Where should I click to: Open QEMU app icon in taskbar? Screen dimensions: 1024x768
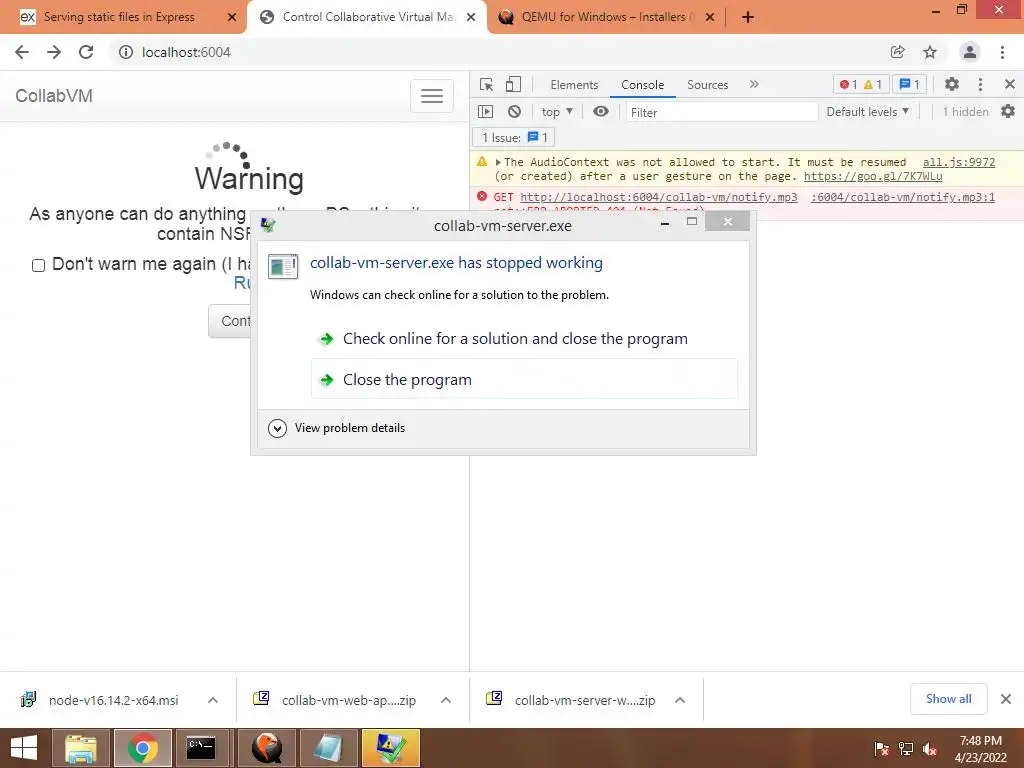(x=267, y=748)
